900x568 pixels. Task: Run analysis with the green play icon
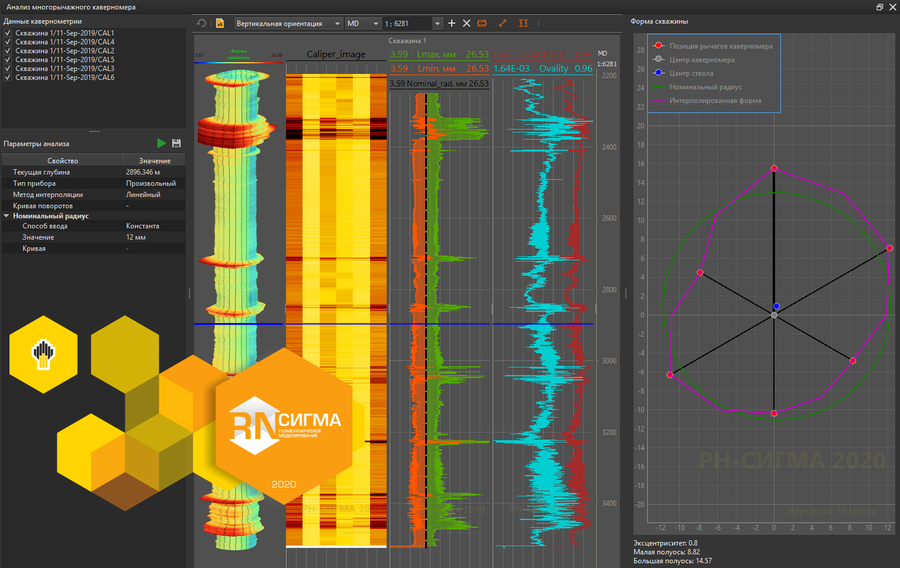(x=161, y=144)
